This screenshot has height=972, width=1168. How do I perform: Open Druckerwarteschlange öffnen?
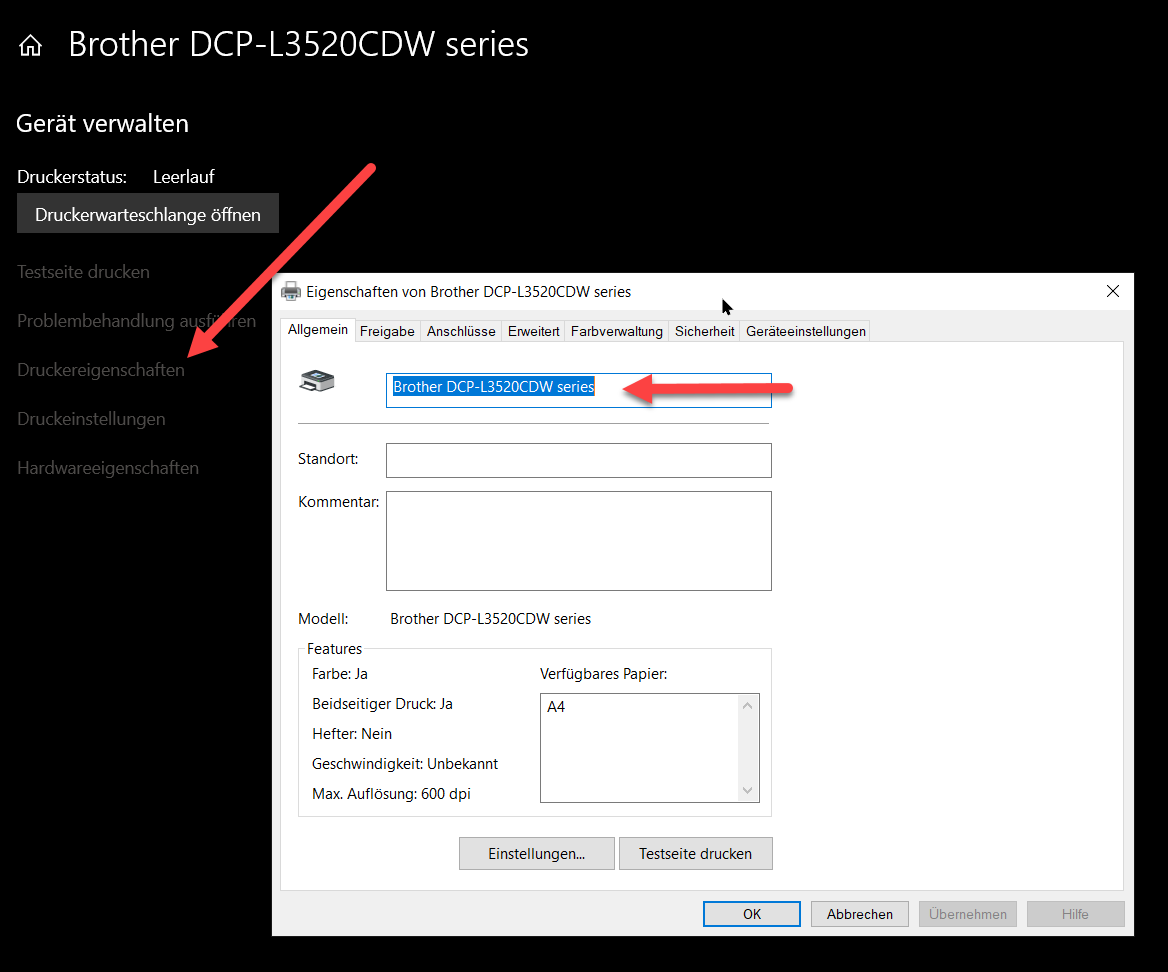(147, 214)
